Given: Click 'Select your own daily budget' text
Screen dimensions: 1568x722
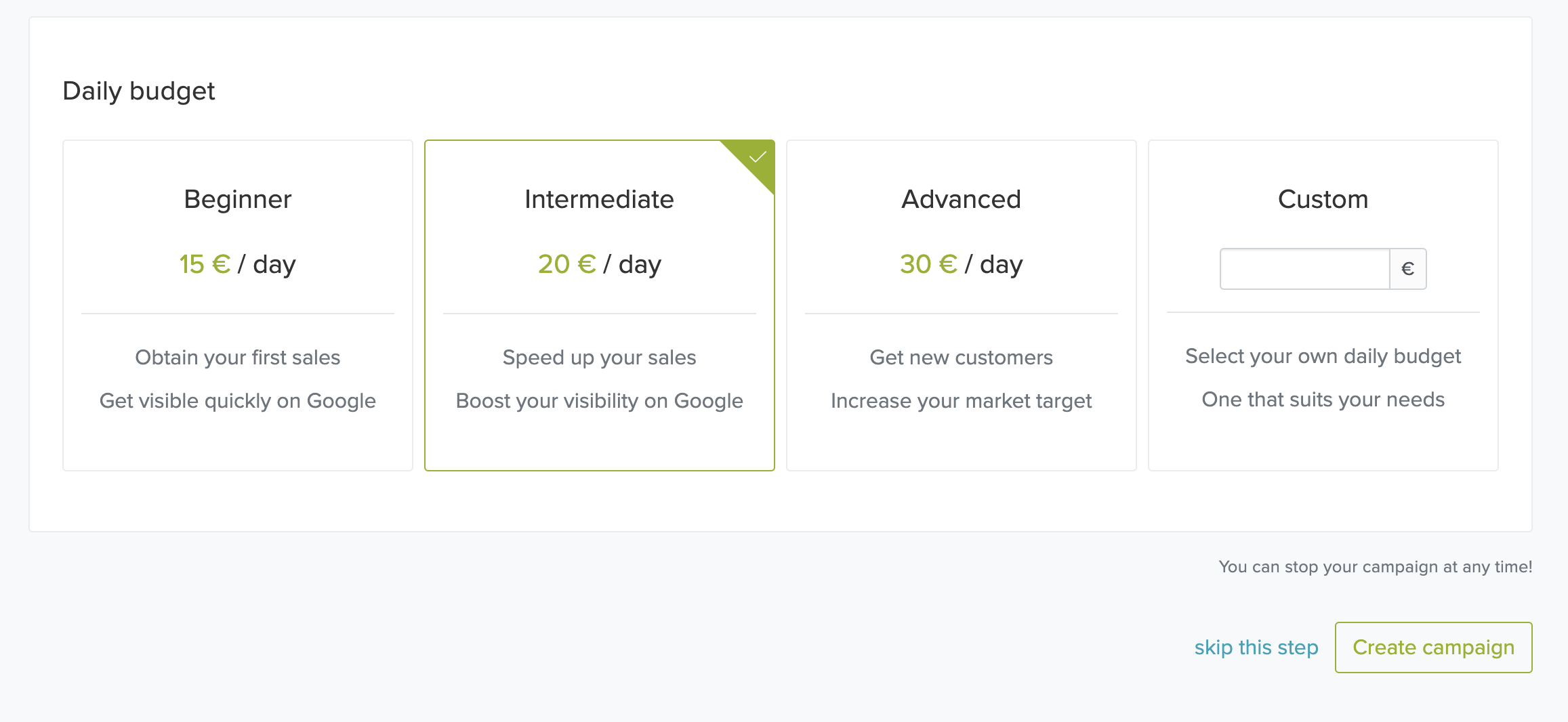Looking at the screenshot, I should click(1323, 356).
